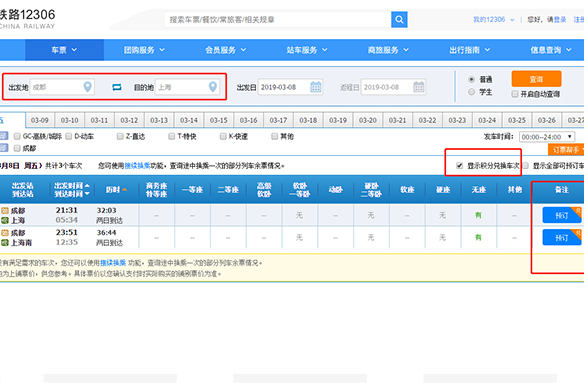The image size is (584, 383).
Task: Open the return date calendar icon
Action: [419, 87]
